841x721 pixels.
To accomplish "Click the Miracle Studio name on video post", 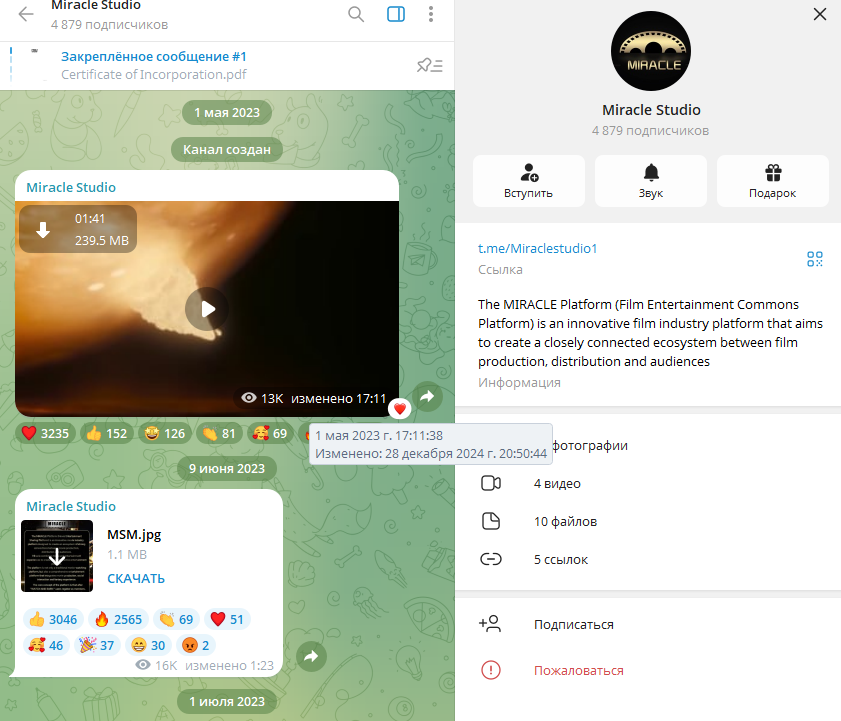I will 71,187.
